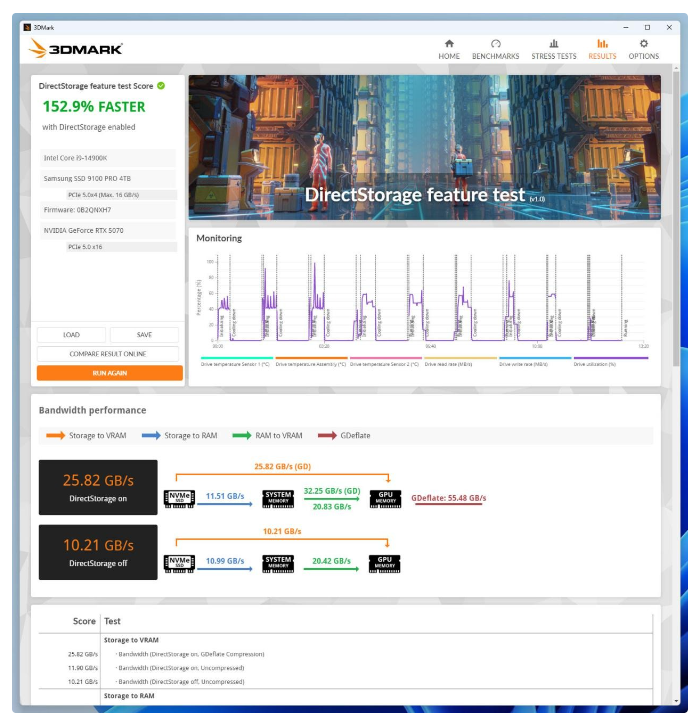696x727 pixels.
Task: Click the 25.82 GB/s DirectStorage on tile
Action: point(98,487)
